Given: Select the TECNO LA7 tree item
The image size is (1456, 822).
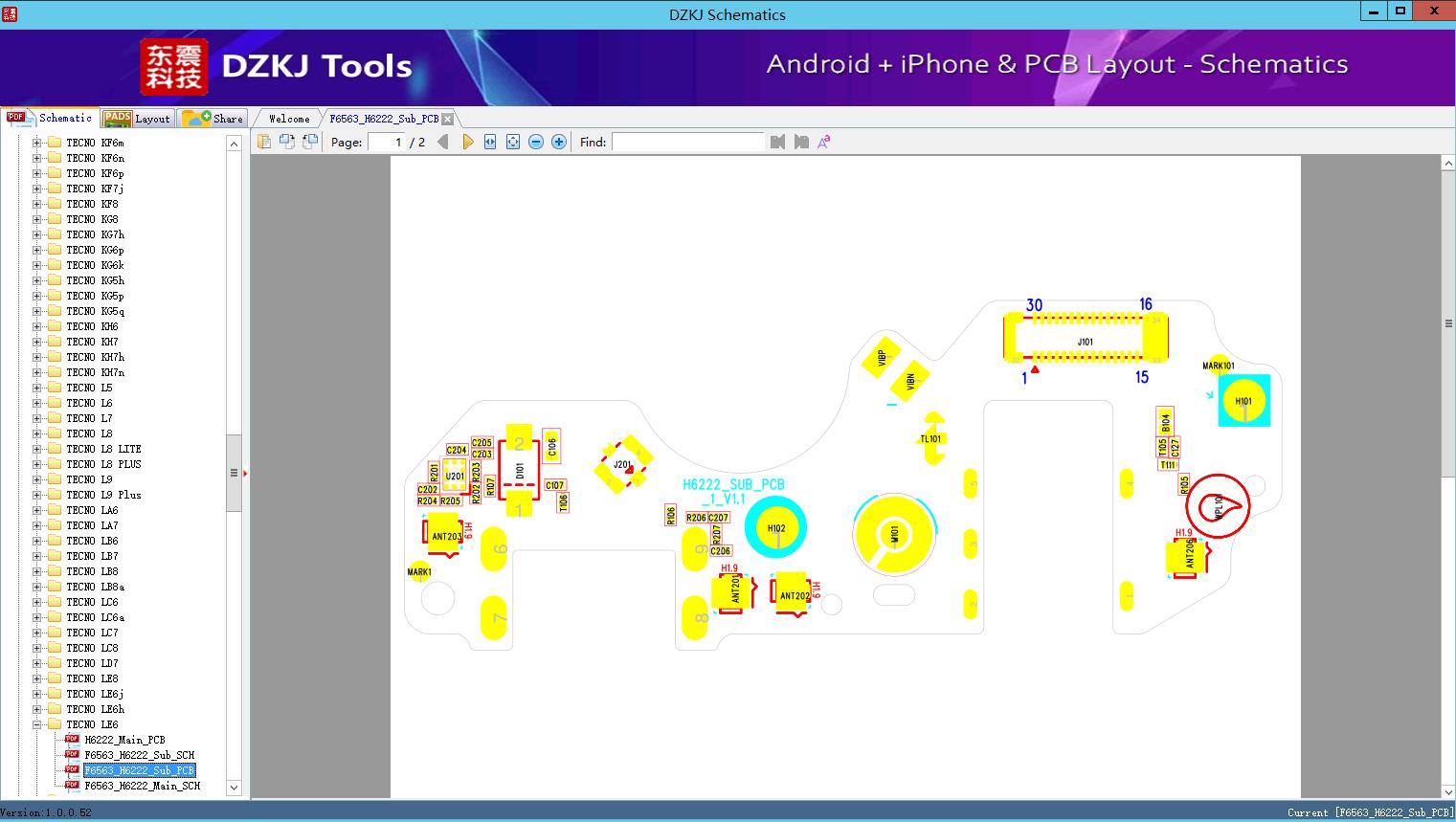Looking at the screenshot, I should tap(92, 525).
